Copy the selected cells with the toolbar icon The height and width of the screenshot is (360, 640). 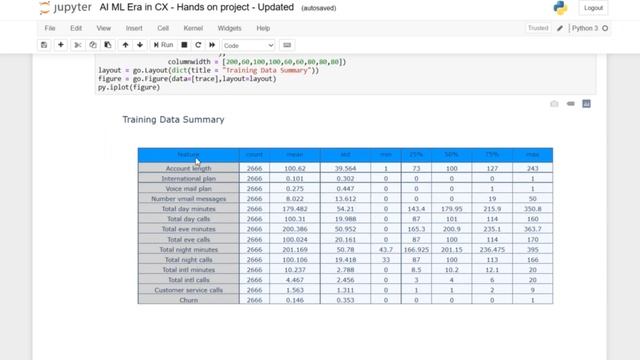93,45
